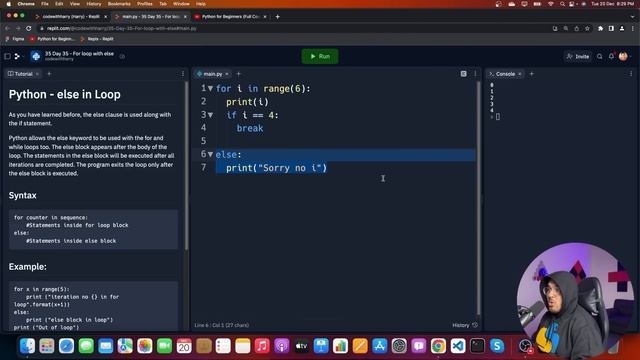Add a new tab beside Tutorial

point(49,74)
